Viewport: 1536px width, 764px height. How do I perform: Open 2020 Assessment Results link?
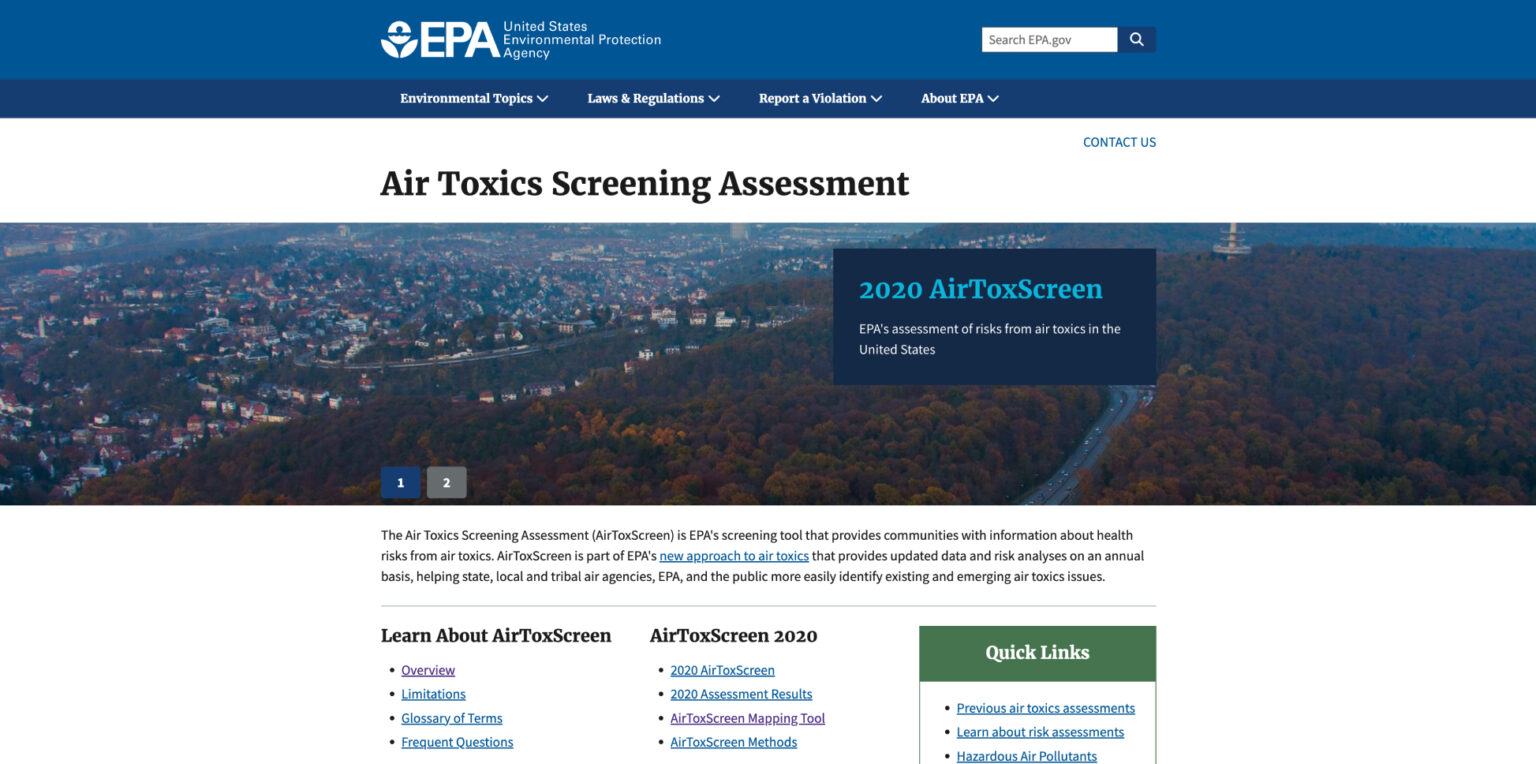click(x=741, y=694)
